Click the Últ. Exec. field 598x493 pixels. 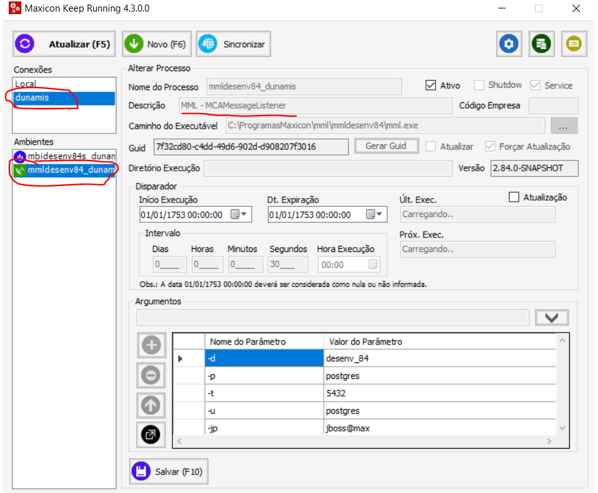[477, 214]
